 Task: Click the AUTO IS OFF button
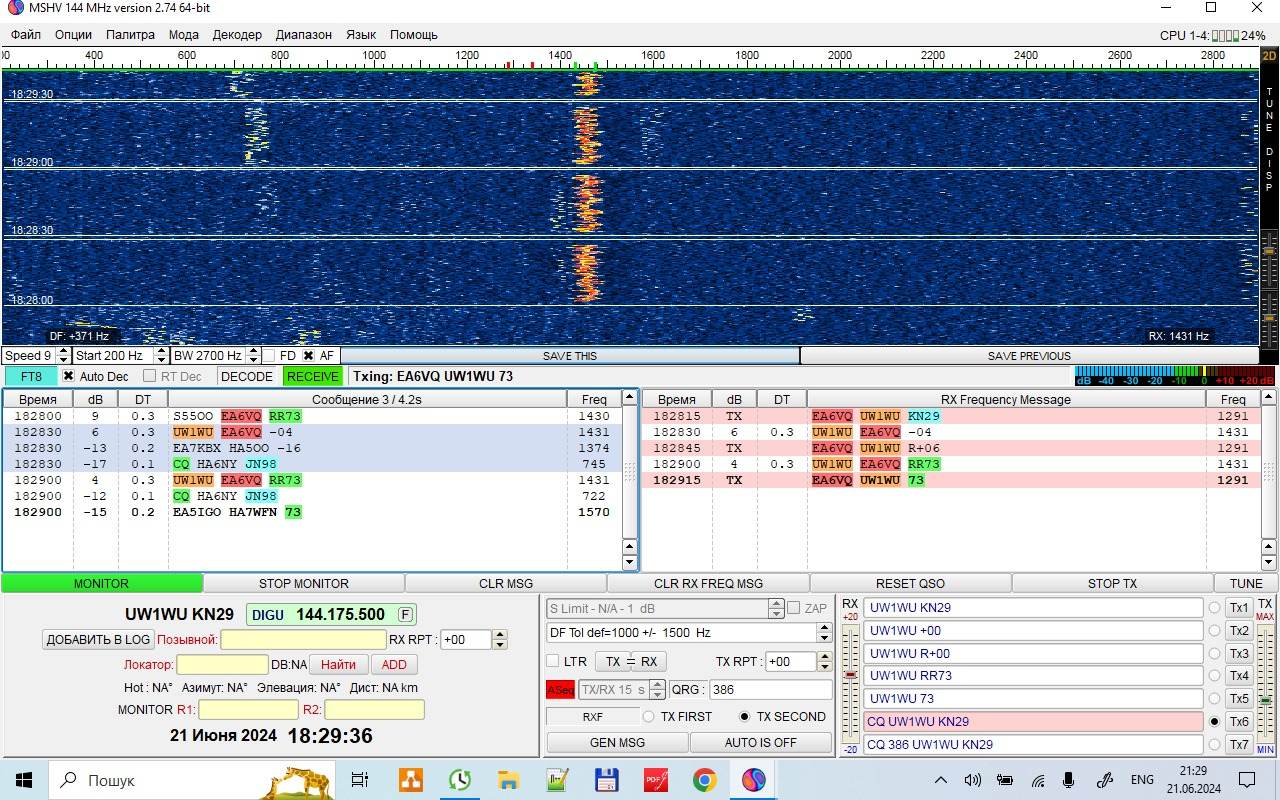[761, 743]
